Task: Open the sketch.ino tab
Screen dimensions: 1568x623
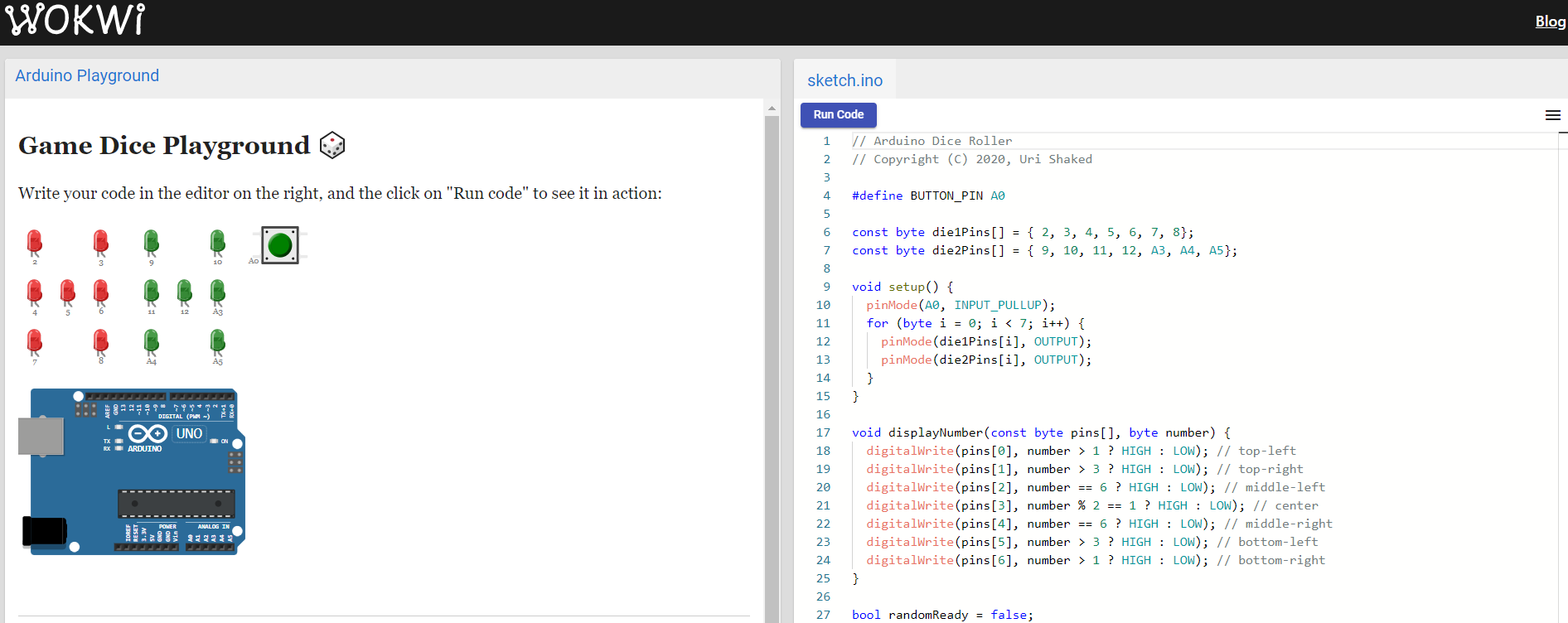Action: (x=844, y=80)
